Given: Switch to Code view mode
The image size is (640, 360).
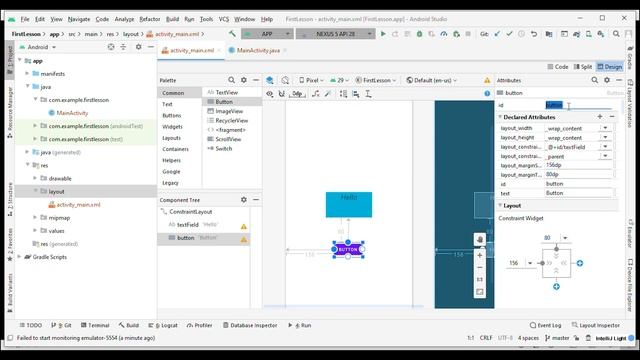Looking at the screenshot, I should pos(558,67).
